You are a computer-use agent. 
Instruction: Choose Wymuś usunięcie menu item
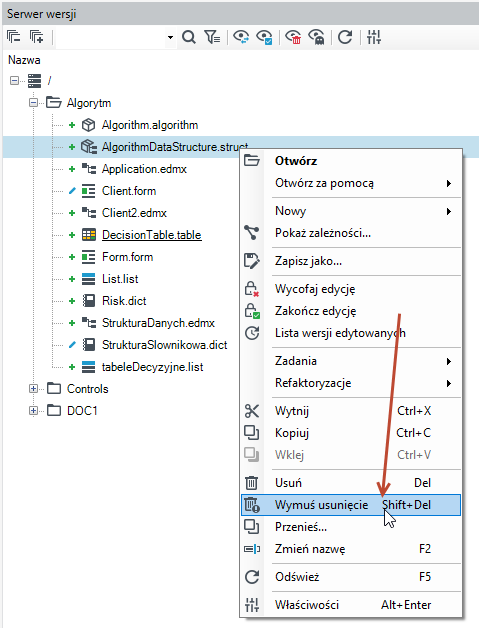(x=351, y=505)
